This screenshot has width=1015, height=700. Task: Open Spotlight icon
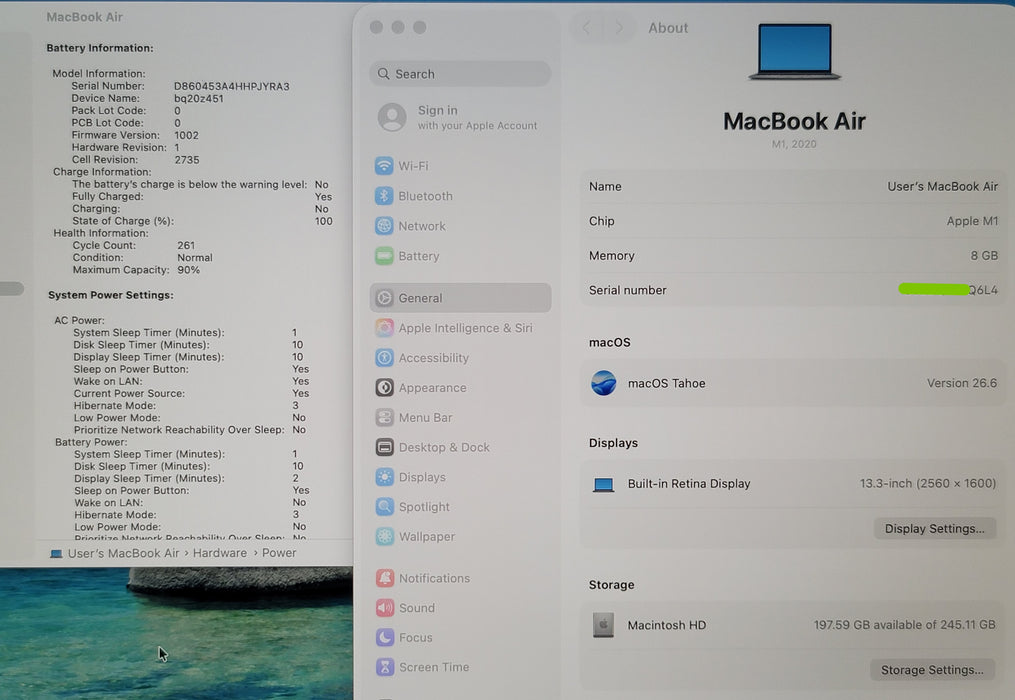tap(385, 506)
